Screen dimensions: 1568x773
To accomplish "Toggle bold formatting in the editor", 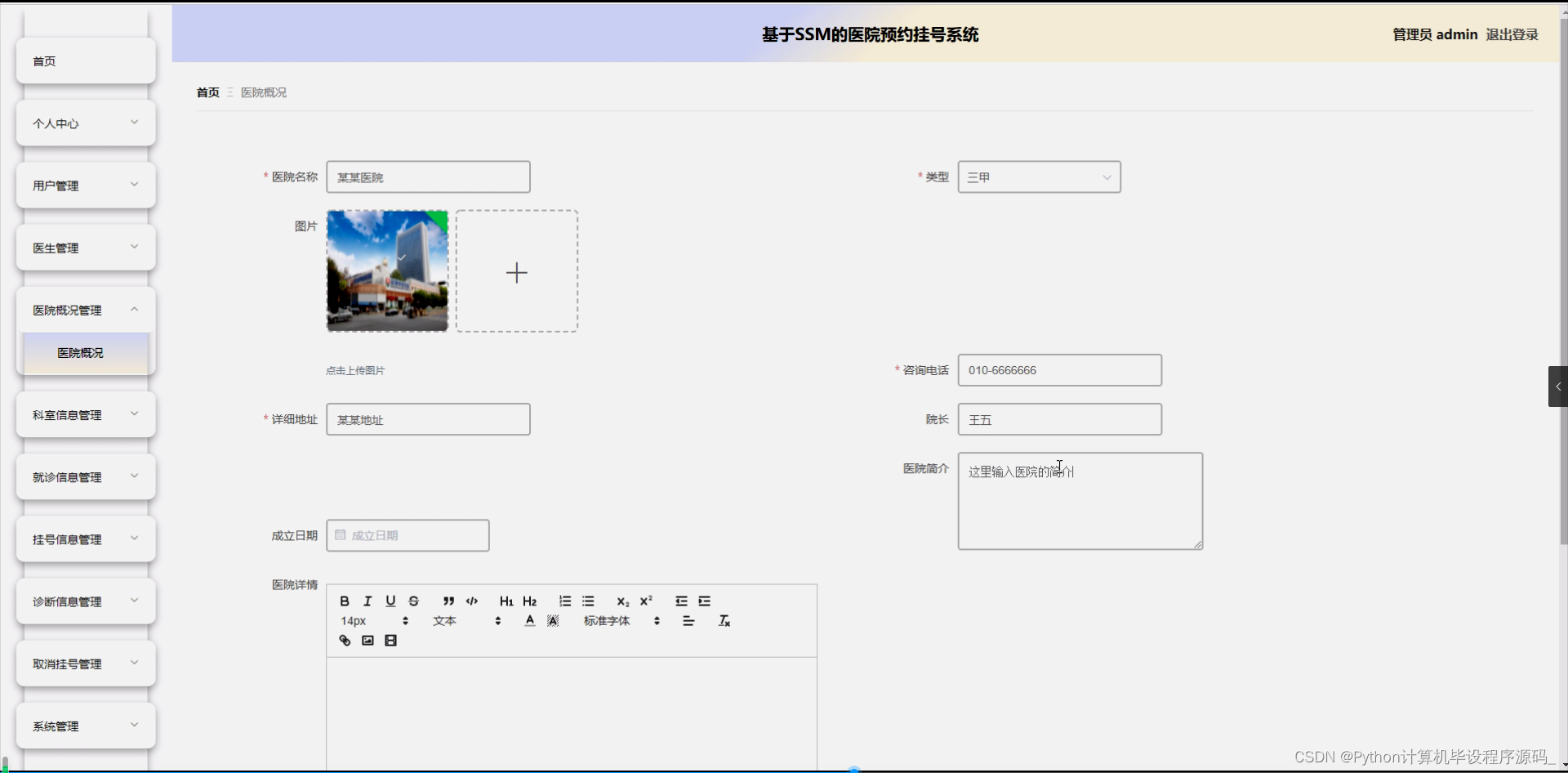I will pyautogui.click(x=344, y=601).
